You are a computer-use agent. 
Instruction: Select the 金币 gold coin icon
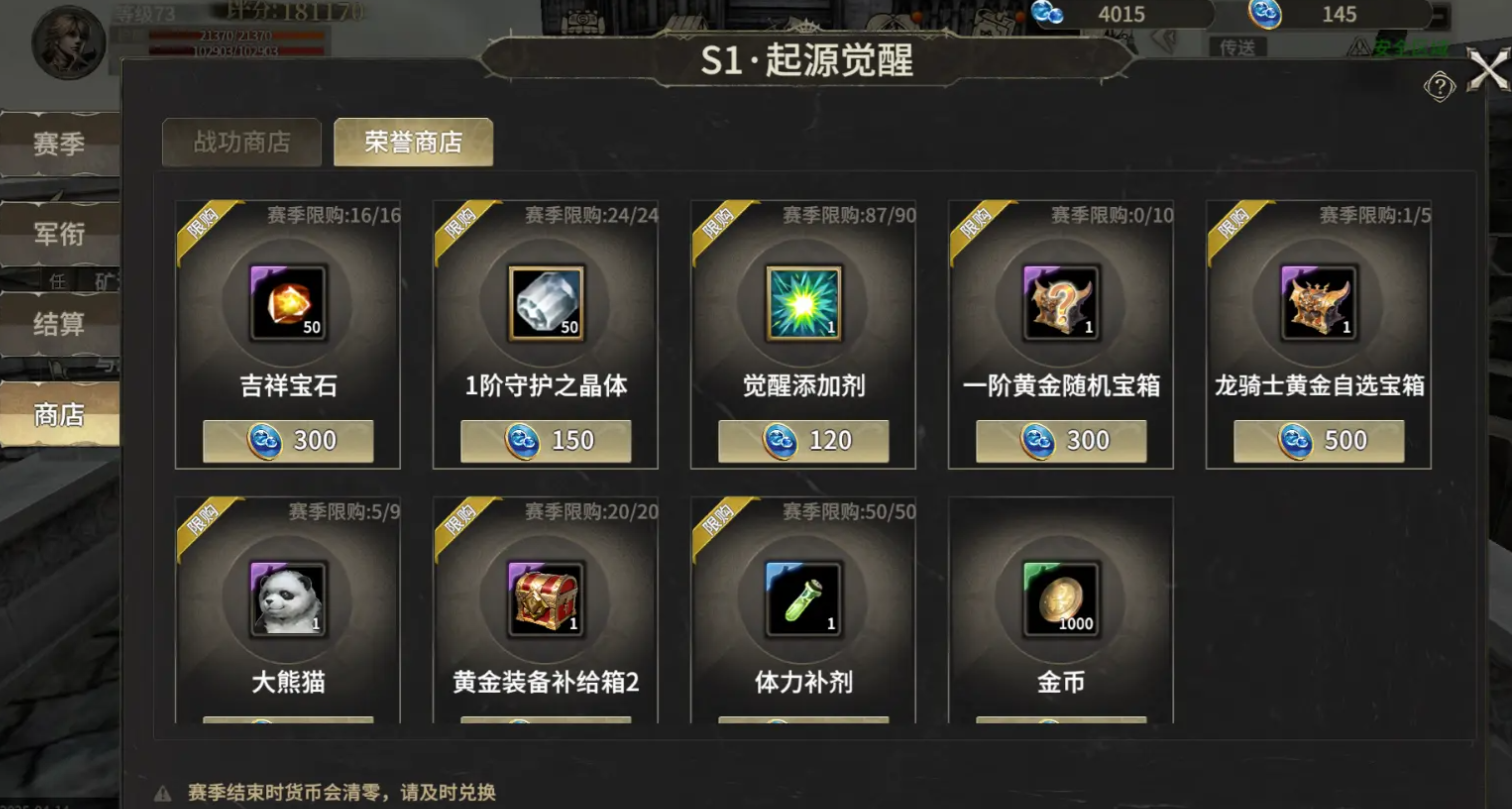[1061, 599]
